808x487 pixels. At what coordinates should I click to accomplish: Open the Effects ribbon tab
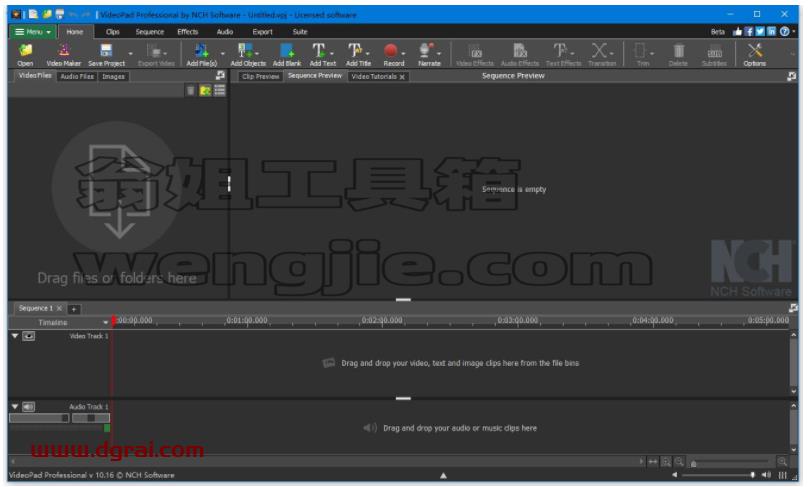[x=188, y=32]
